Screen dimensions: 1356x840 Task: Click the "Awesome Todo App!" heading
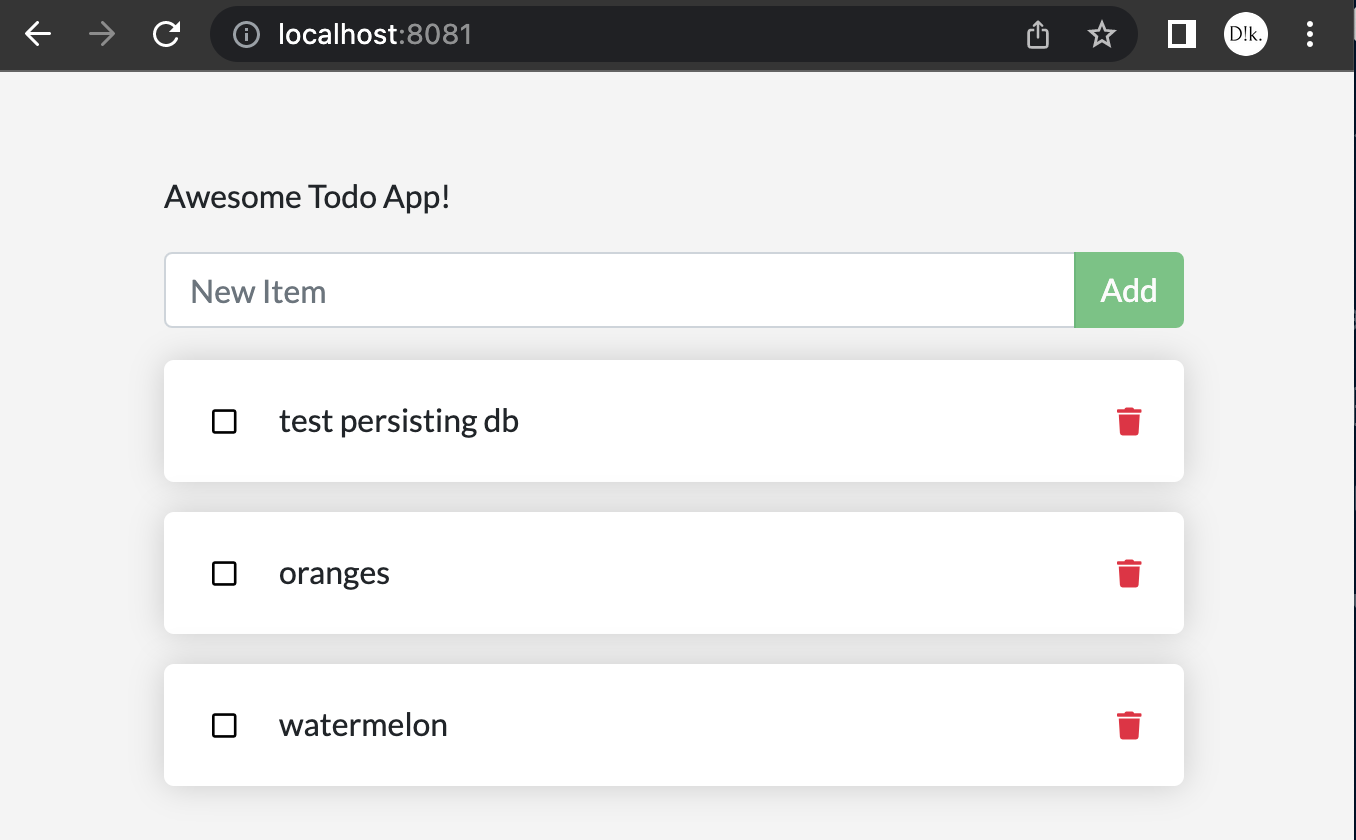coord(307,196)
